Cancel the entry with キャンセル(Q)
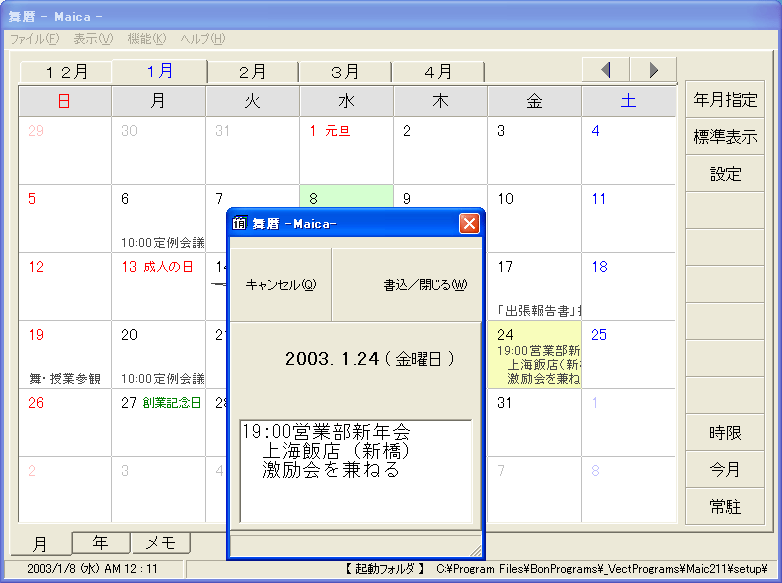 [281, 285]
